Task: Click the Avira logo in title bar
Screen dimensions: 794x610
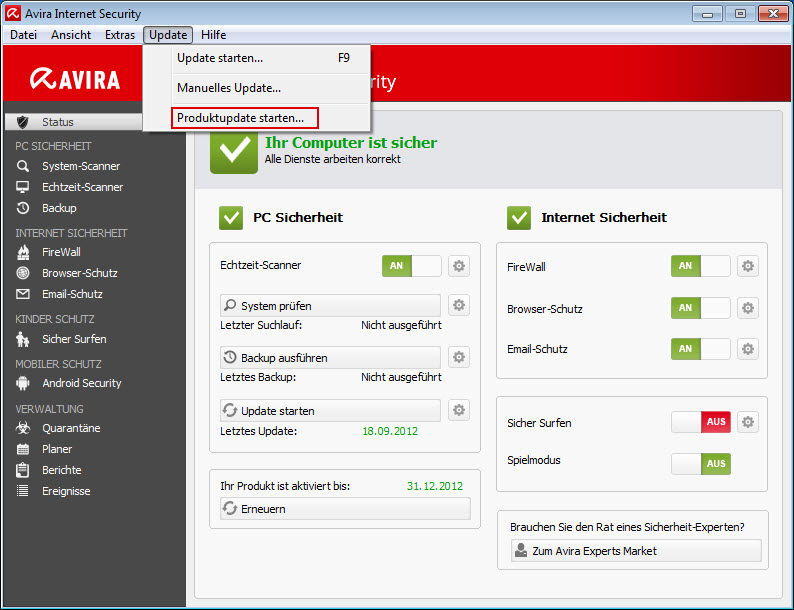Action: pos(13,14)
